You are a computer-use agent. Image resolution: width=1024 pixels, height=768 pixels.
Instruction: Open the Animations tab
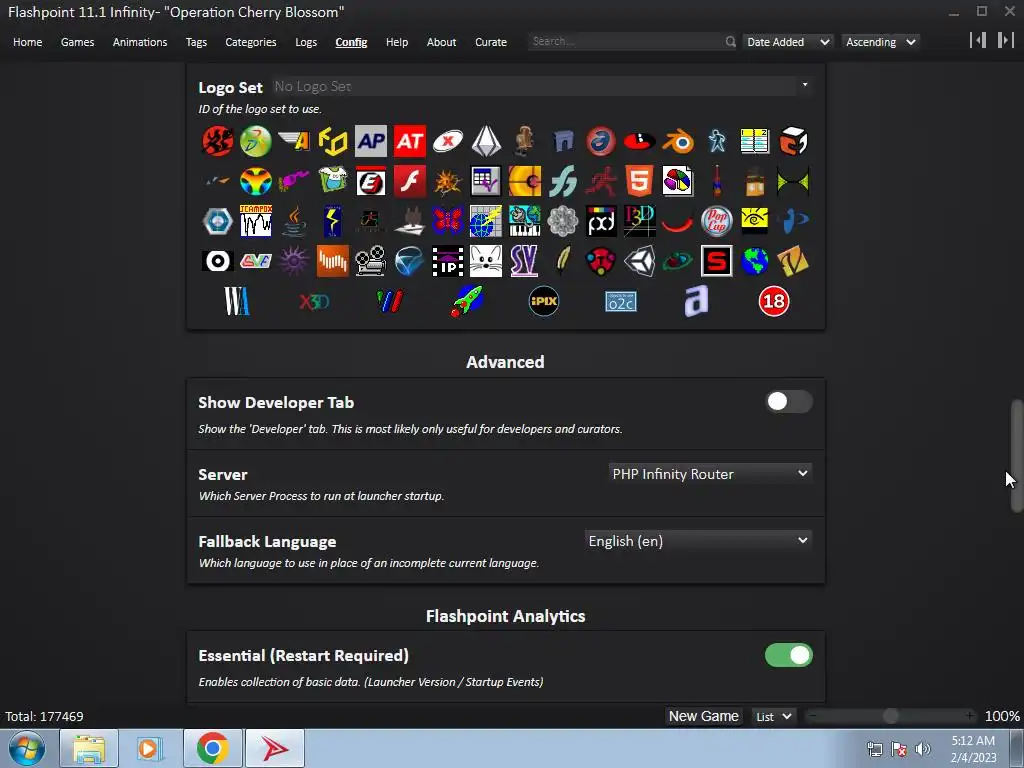[140, 42]
